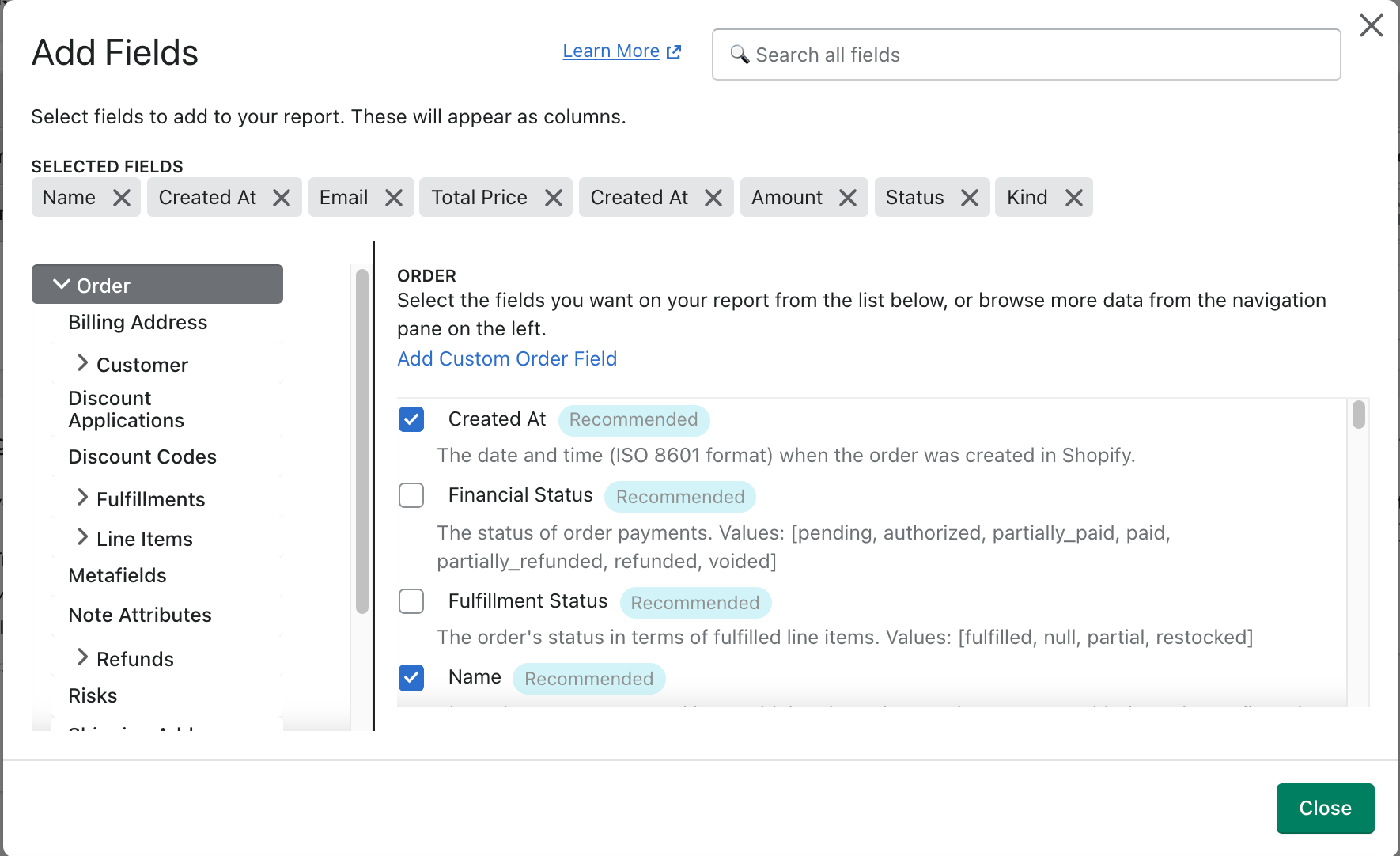Viewport: 1400px width, 856px height.
Task: Click the green Close button
Action: tap(1326, 809)
